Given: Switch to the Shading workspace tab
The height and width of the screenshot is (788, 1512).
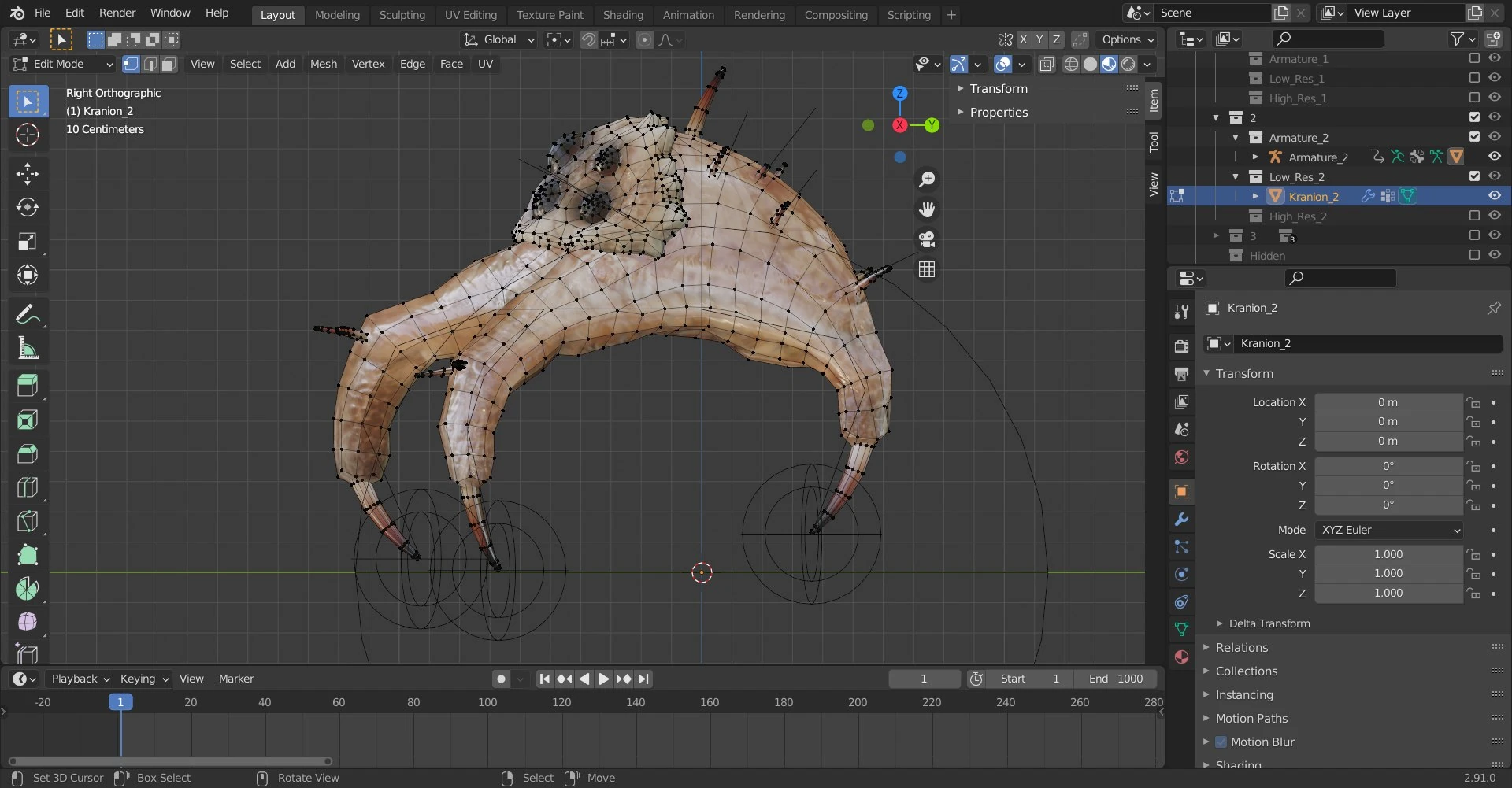Looking at the screenshot, I should click(x=623, y=14).
